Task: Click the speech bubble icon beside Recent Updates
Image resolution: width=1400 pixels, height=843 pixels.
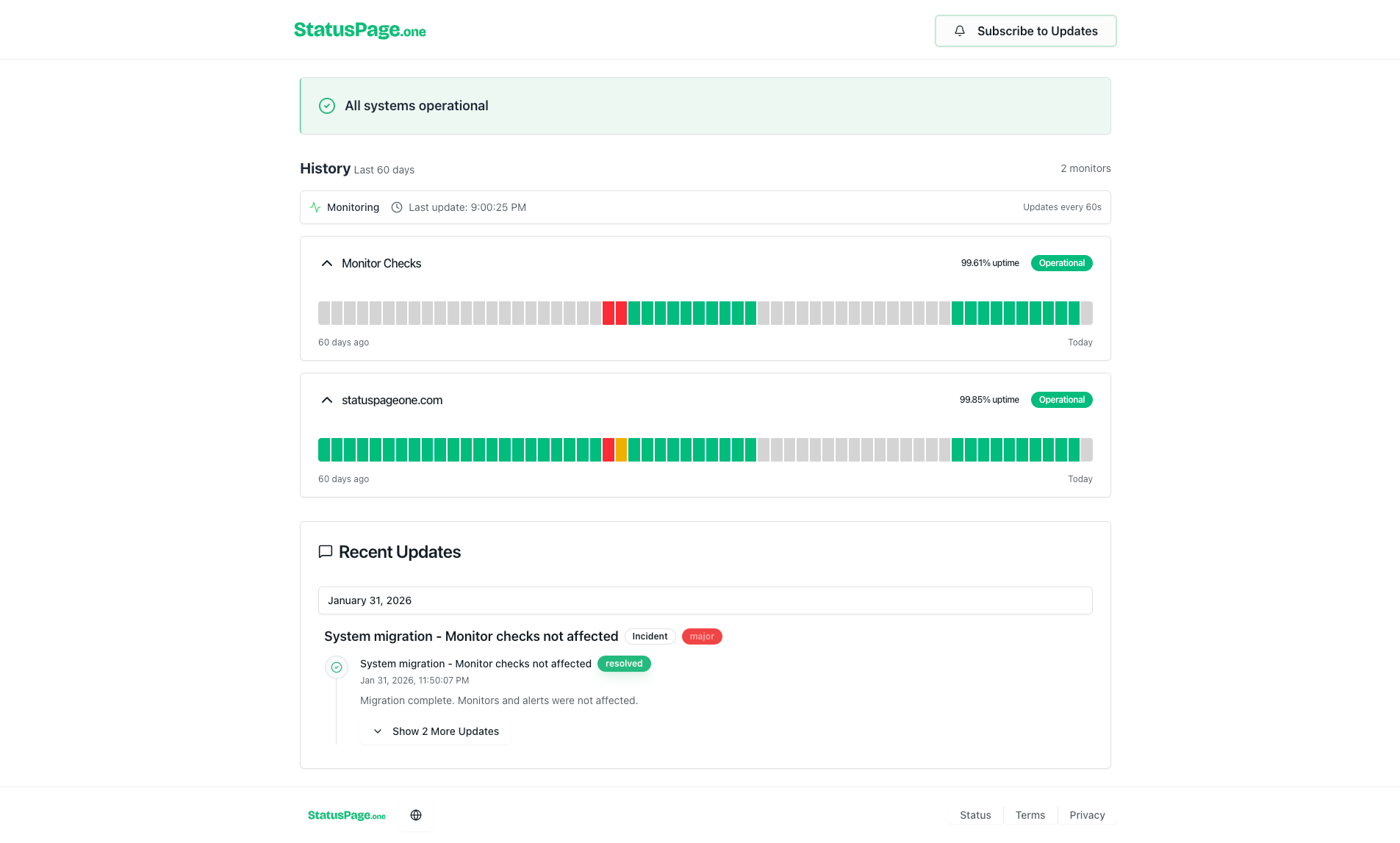Action: [326, 551]
